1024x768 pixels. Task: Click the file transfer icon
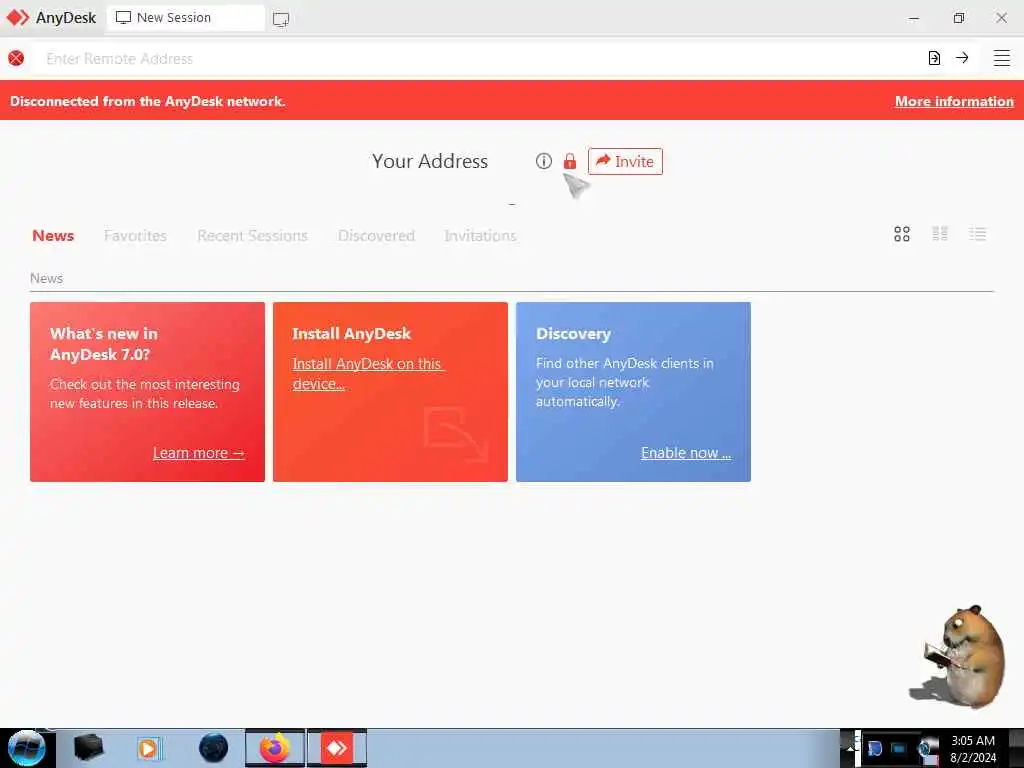[934, 58]
